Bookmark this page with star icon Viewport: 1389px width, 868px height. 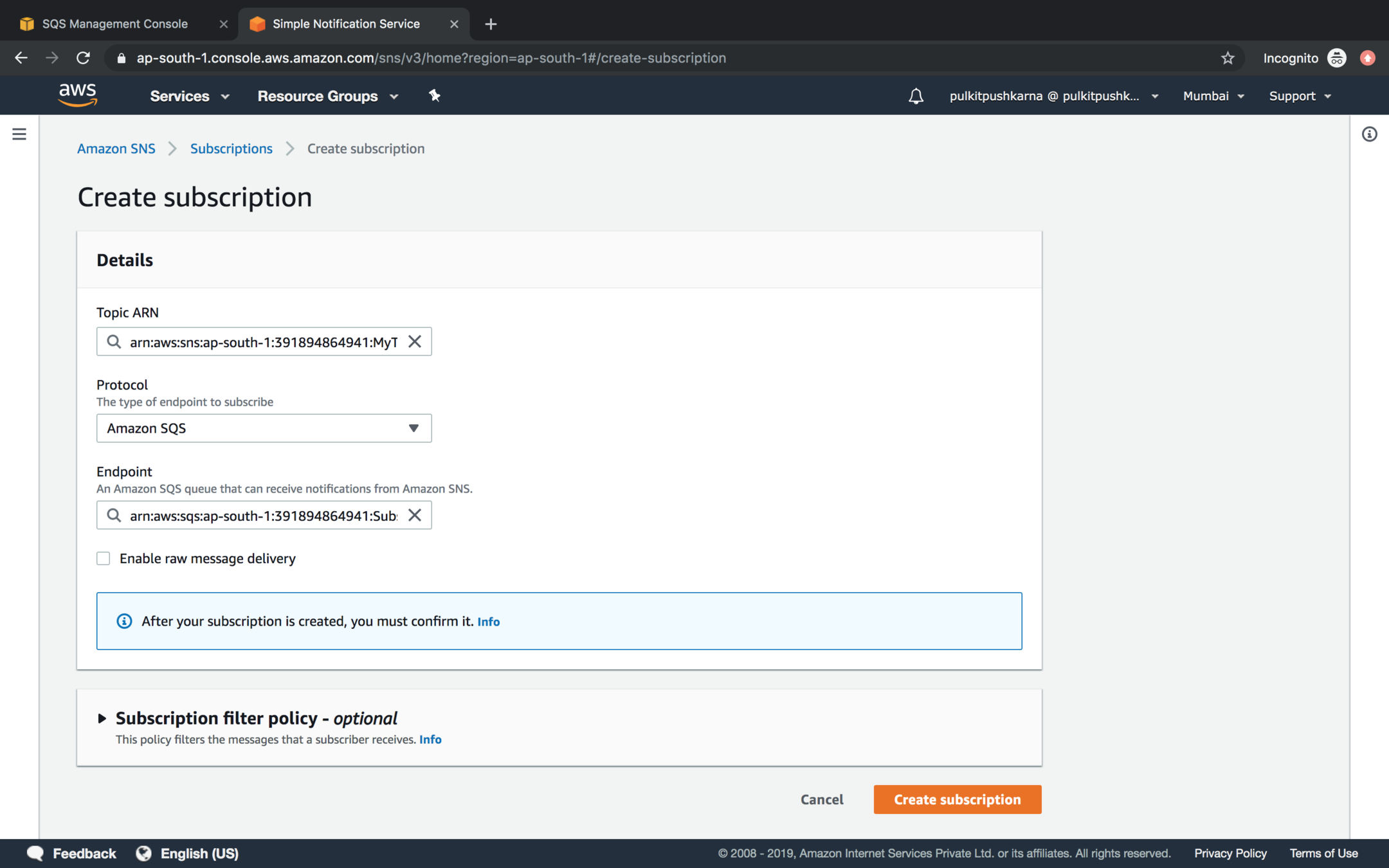click(1228, 58)
